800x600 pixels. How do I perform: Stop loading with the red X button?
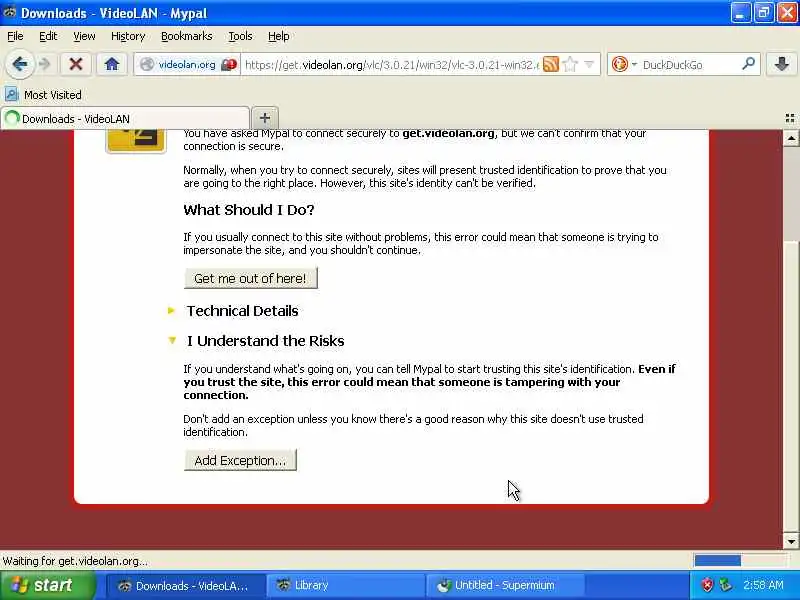pyautogui.click(x=76, y=64)
